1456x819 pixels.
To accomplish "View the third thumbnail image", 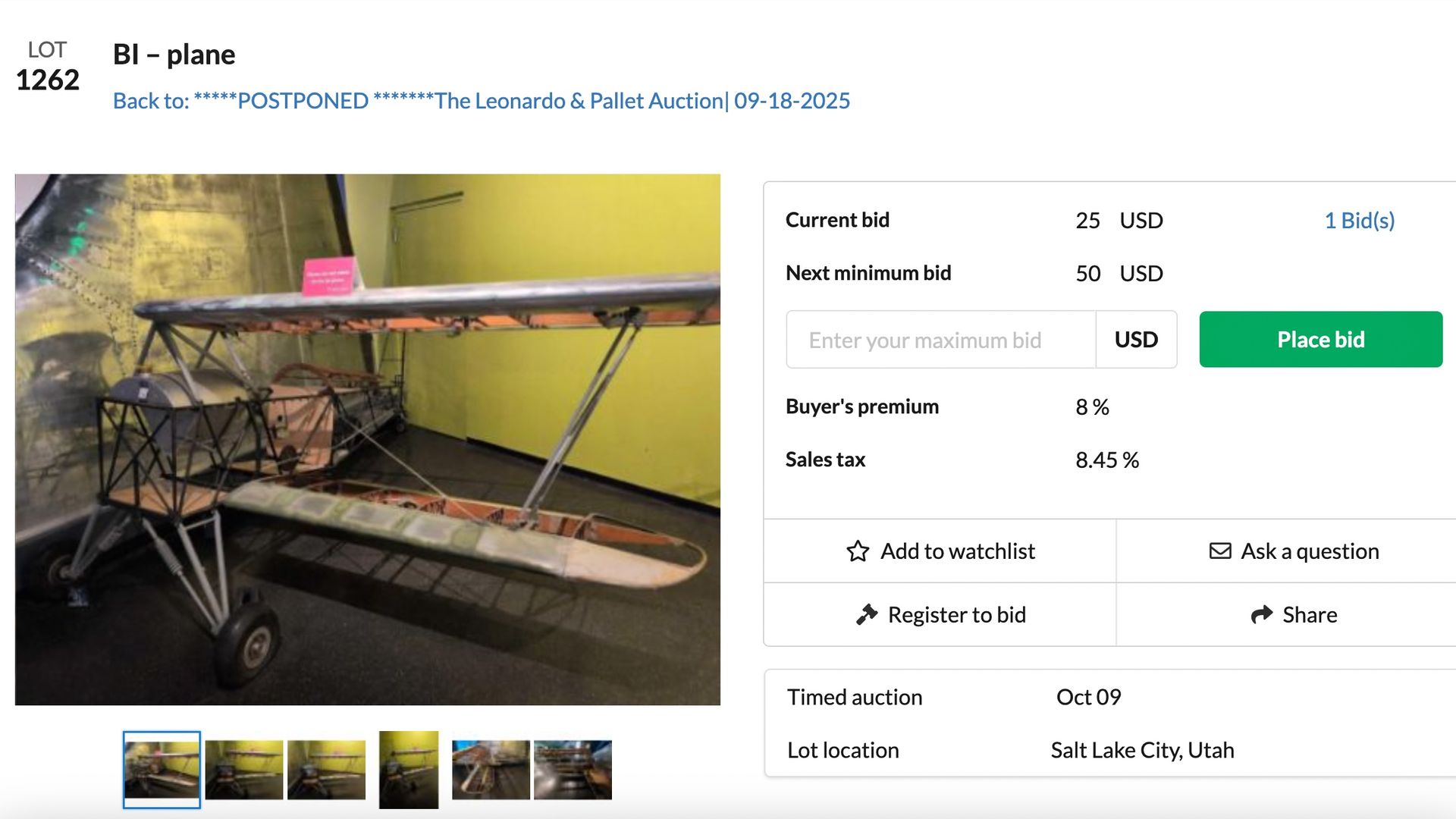I will [328, 769].
